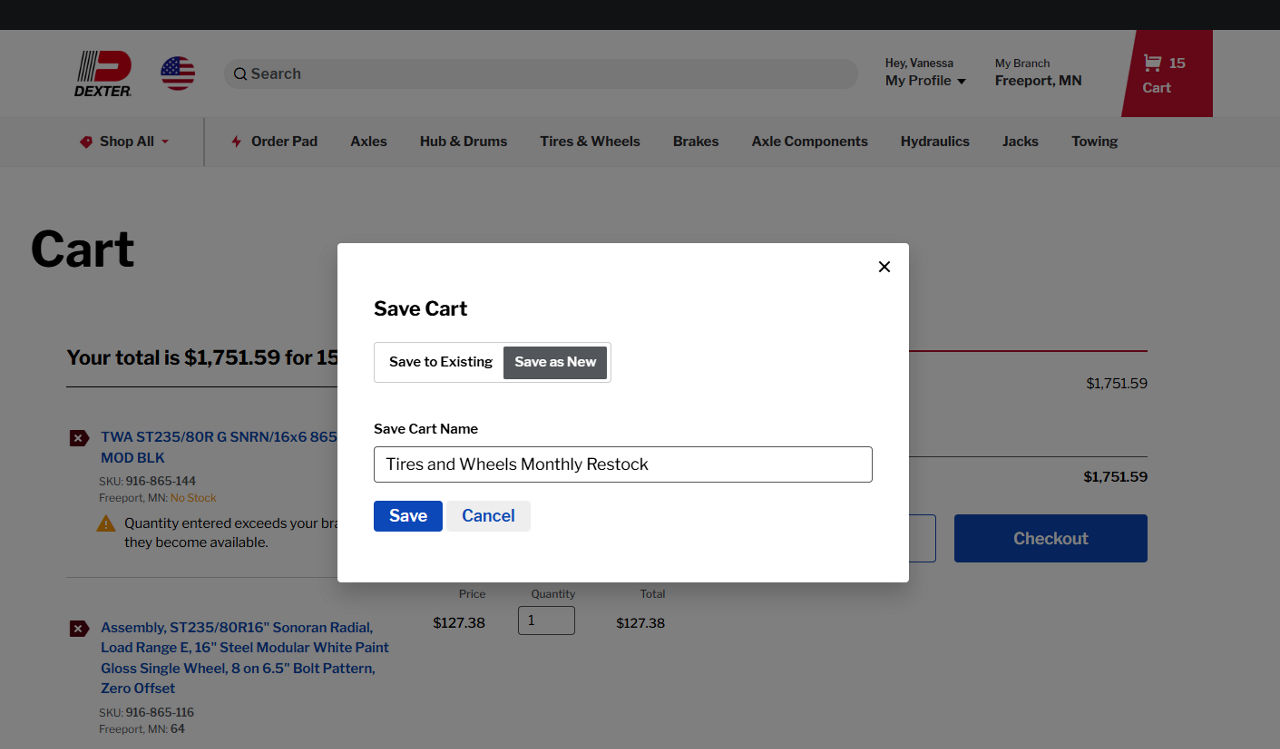Open the Towing category

pos(1095,142)
